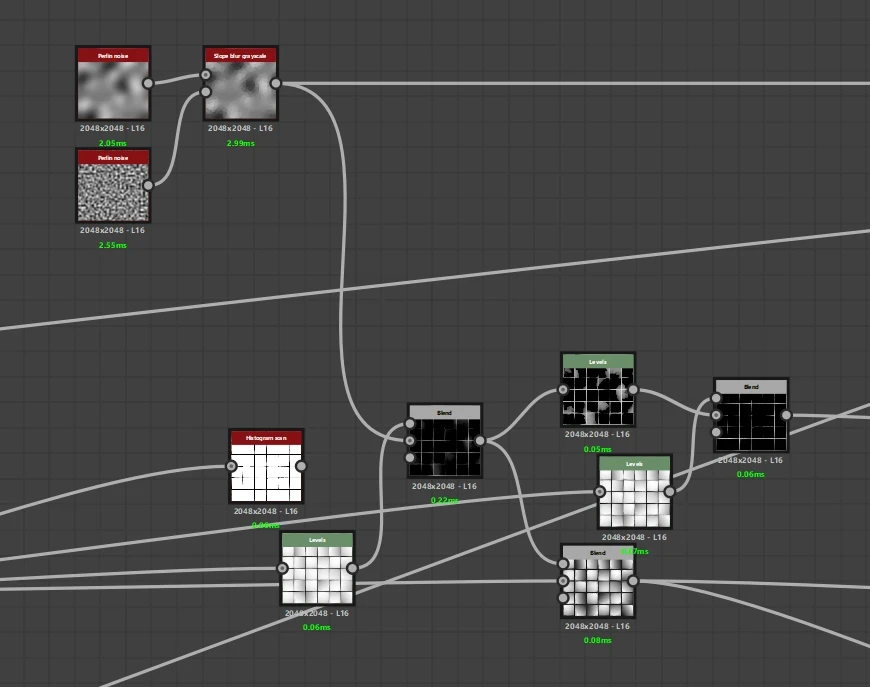Select the Levels node timed 0.06ms
The width and height of the screenshot is (870, 687).
coord(317,568)
